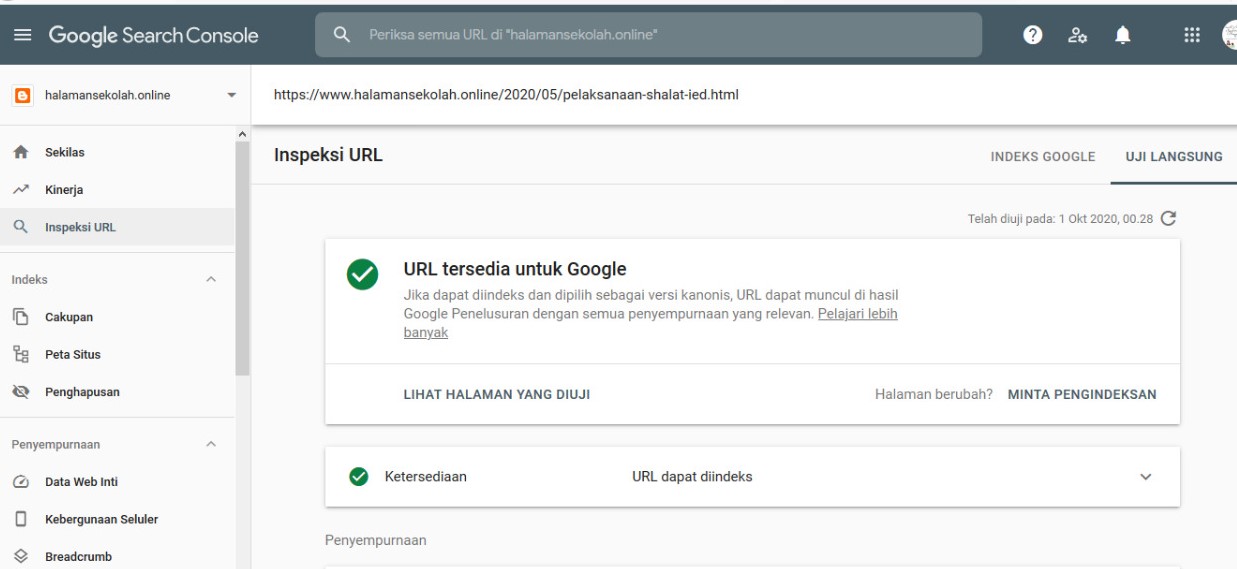
Task: Click the Google Search Console logo
Action: click(x=154, y=35)
